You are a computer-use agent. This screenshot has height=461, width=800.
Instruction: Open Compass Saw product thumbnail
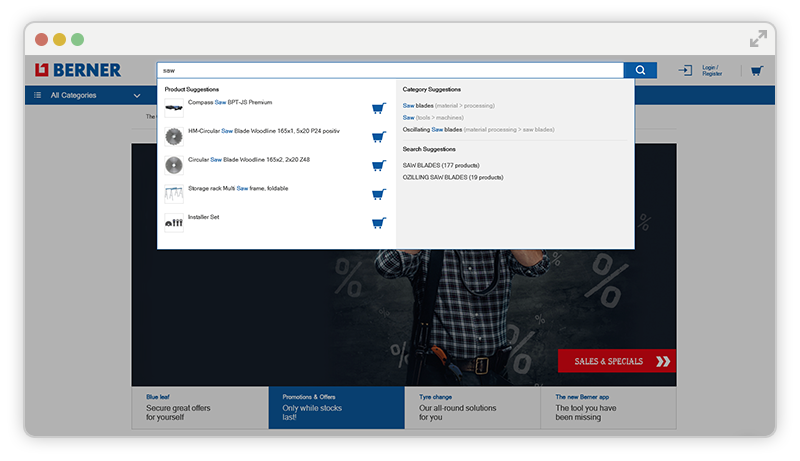click(x=174, y=108)
